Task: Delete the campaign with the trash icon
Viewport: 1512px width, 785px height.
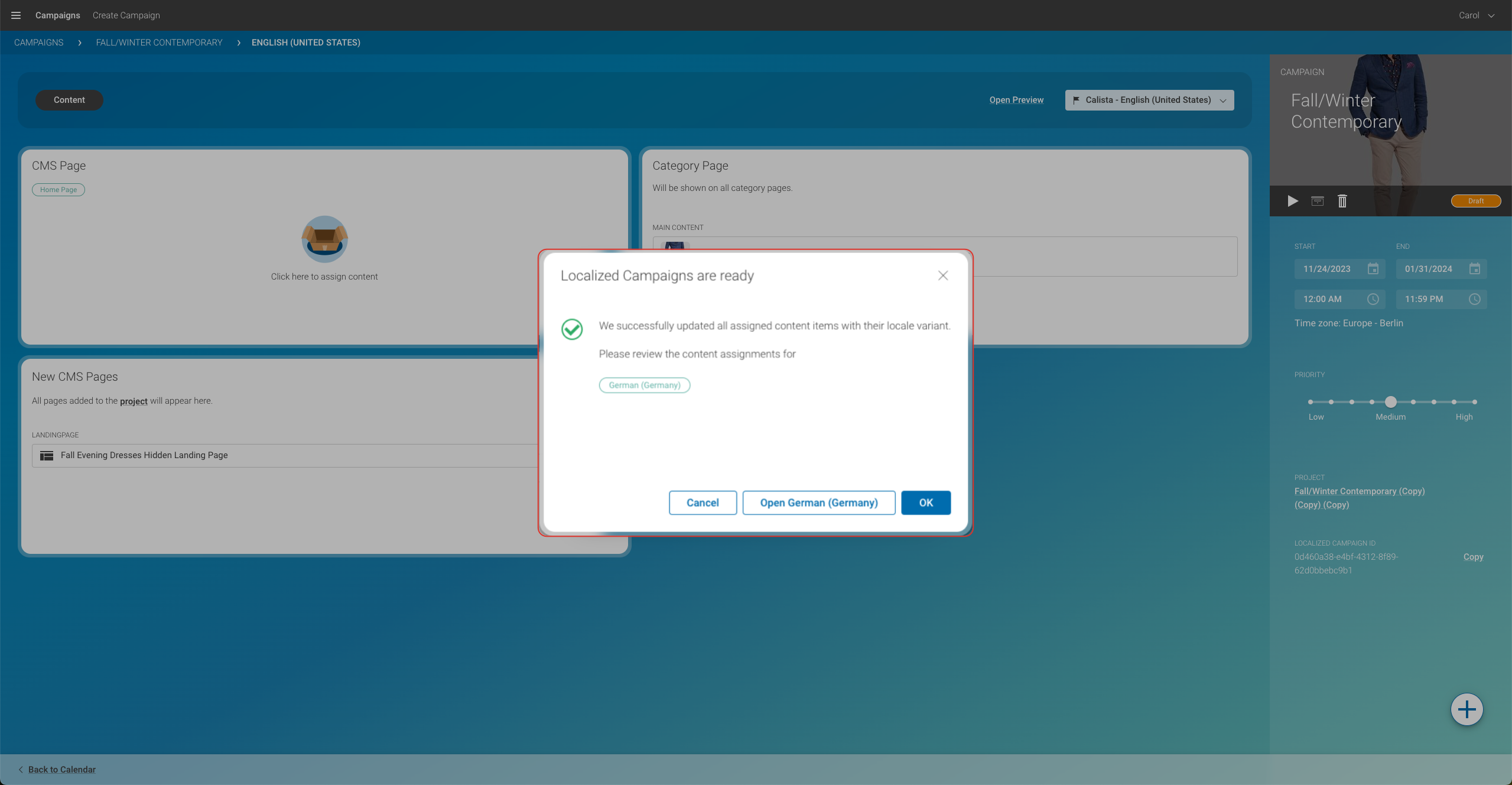Action: pyautogui.click(x=1342, y=201)
